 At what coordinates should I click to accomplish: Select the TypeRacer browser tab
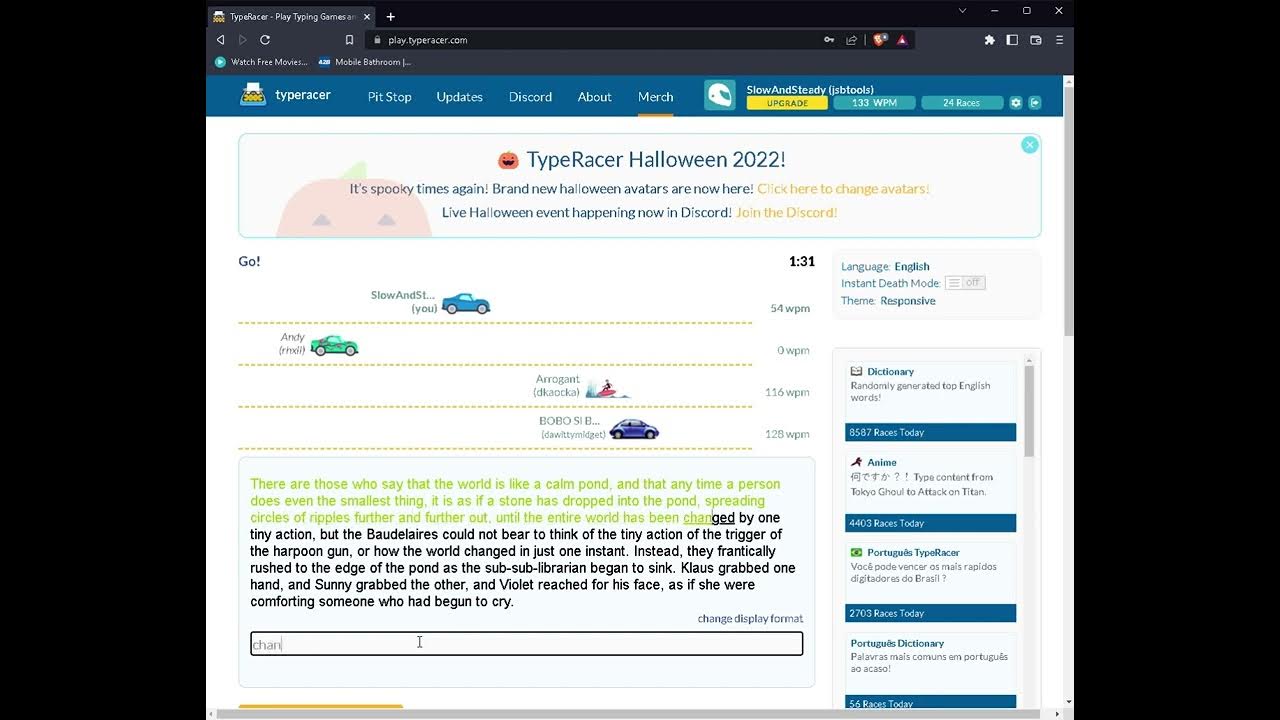[291, 16]
